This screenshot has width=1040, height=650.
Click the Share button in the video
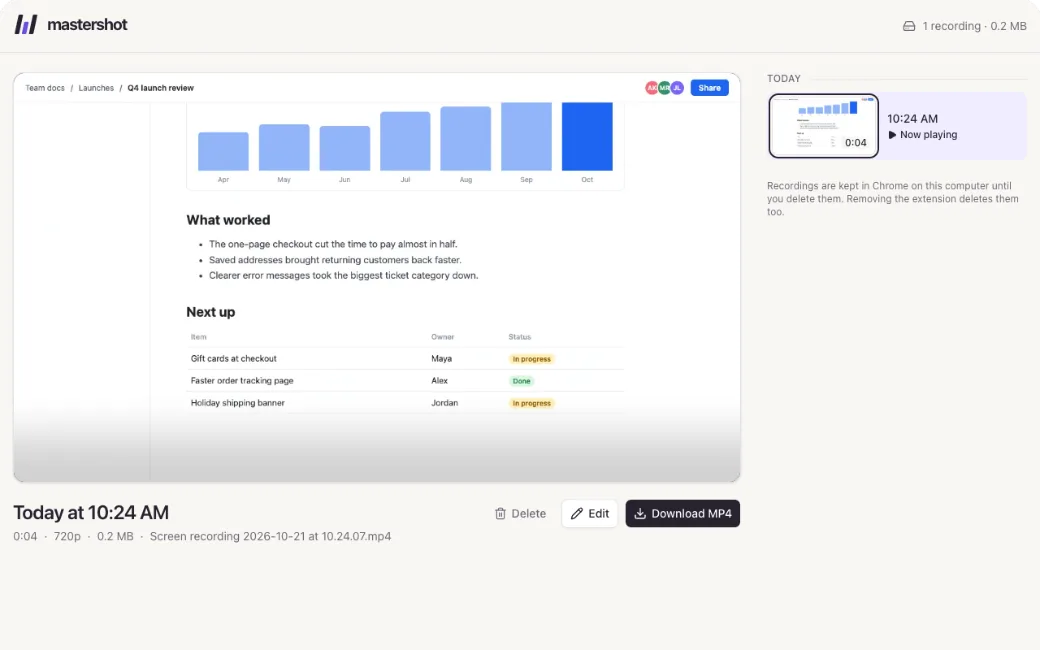click(709, 88)
